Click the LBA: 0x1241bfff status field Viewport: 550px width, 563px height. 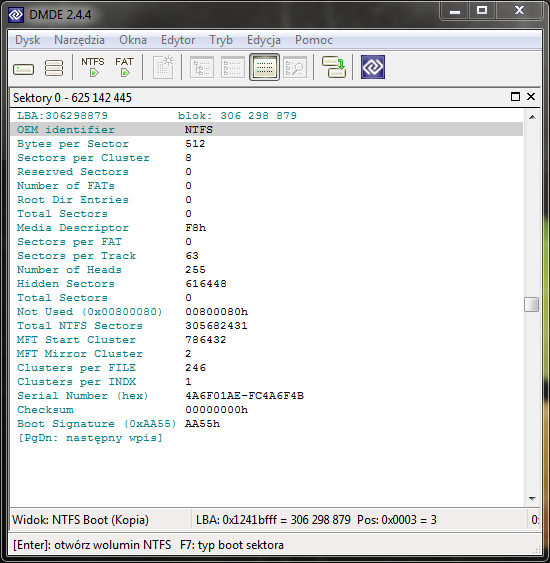pyautogui.click(x=273, y=520)
